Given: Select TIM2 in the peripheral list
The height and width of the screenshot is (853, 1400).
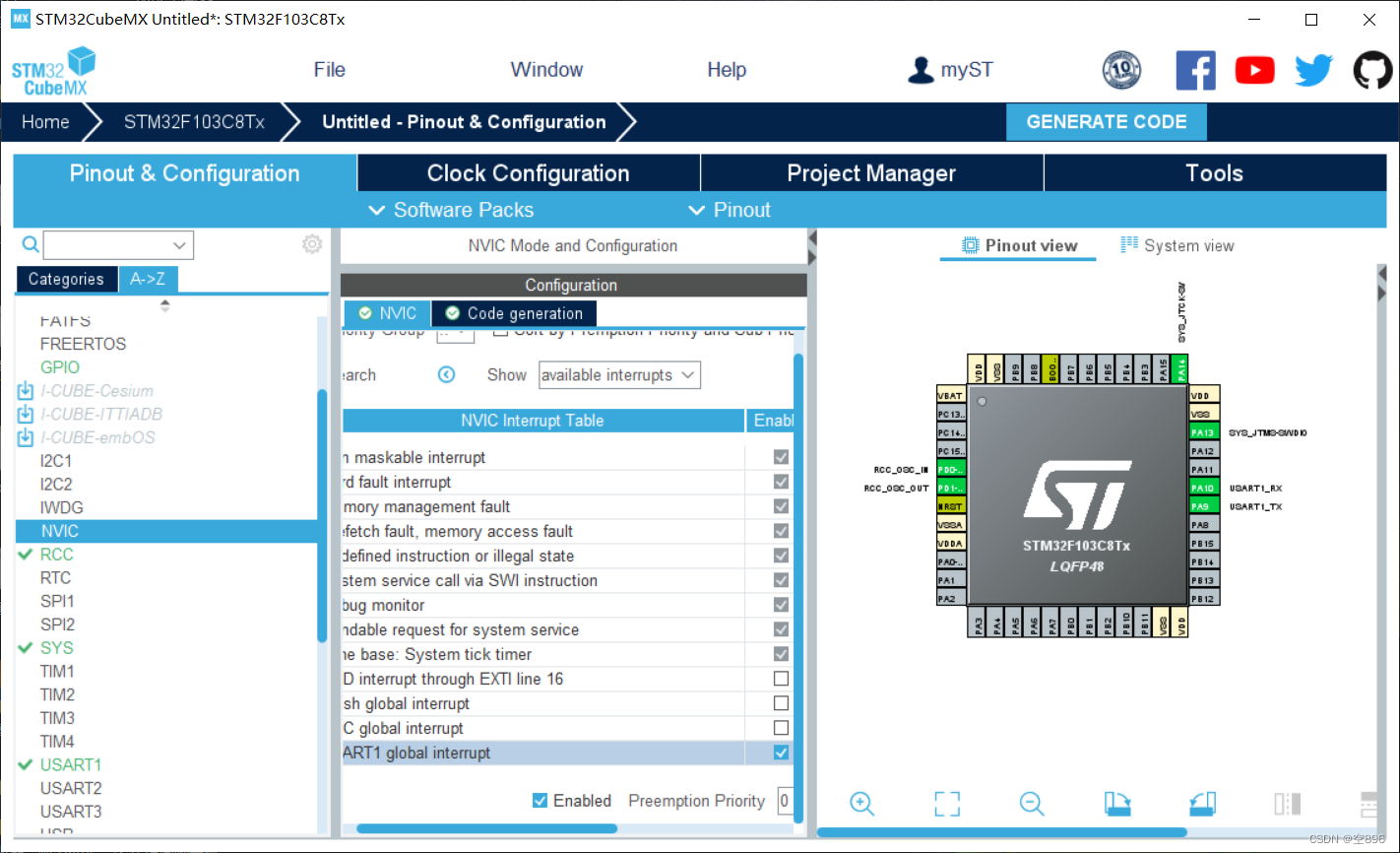Looking at the screenshot, I should tap(57, 694).
